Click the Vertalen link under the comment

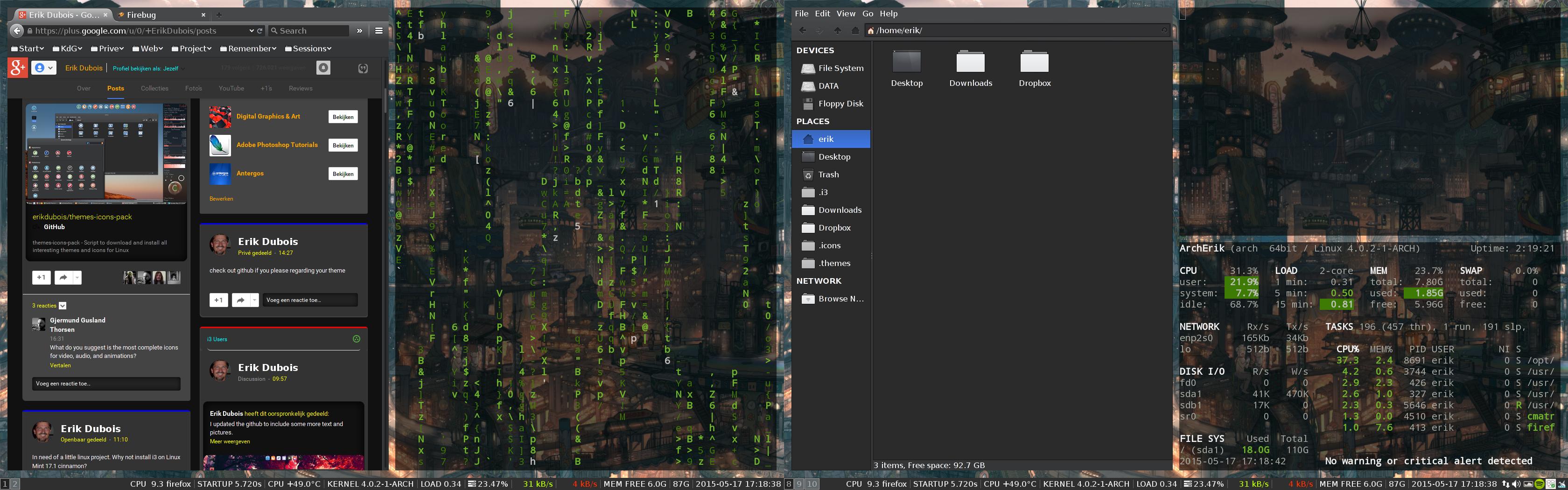pos(60,365)
